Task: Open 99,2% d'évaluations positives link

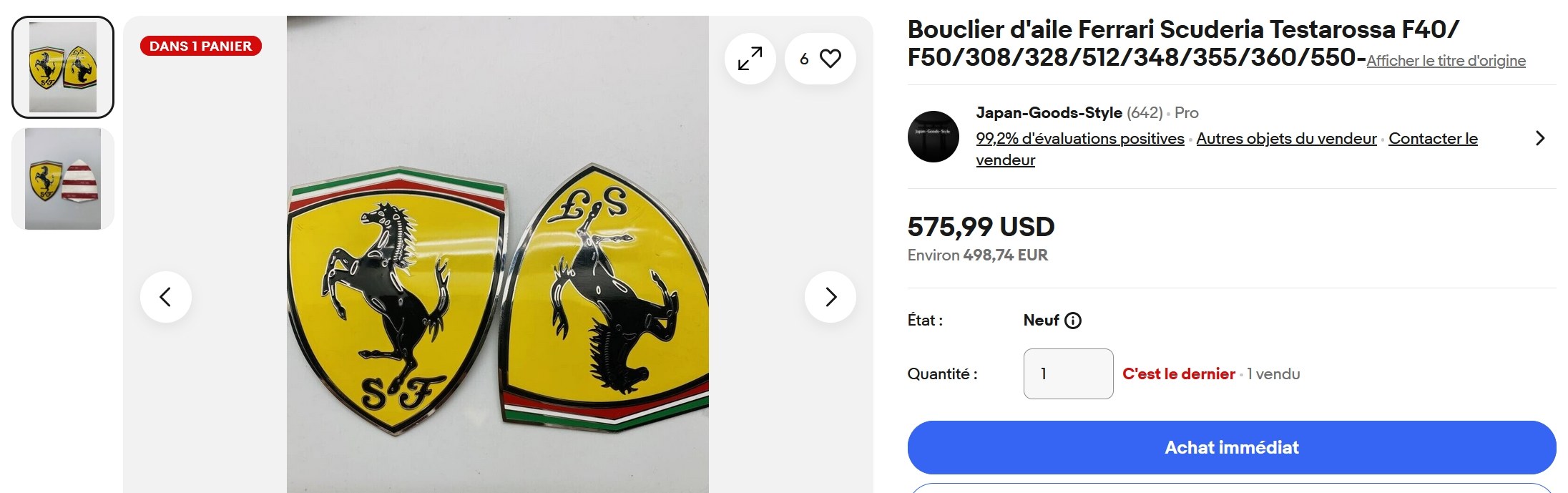Action: point(1080,139)
